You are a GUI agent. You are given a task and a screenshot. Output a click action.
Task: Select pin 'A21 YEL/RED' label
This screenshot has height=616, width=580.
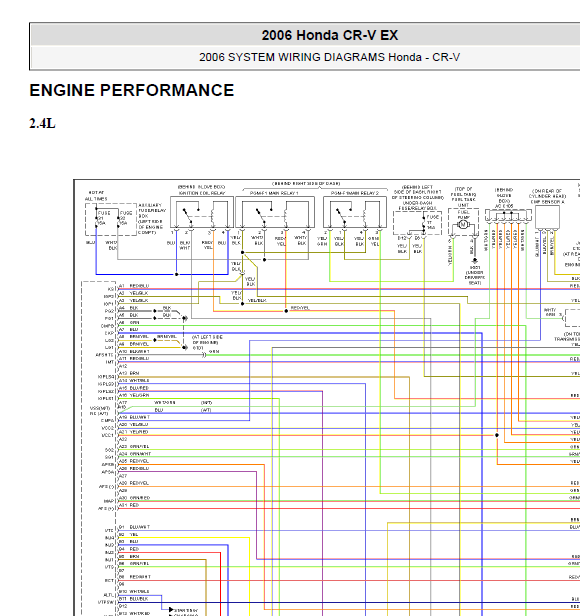(x=134, y=432)
